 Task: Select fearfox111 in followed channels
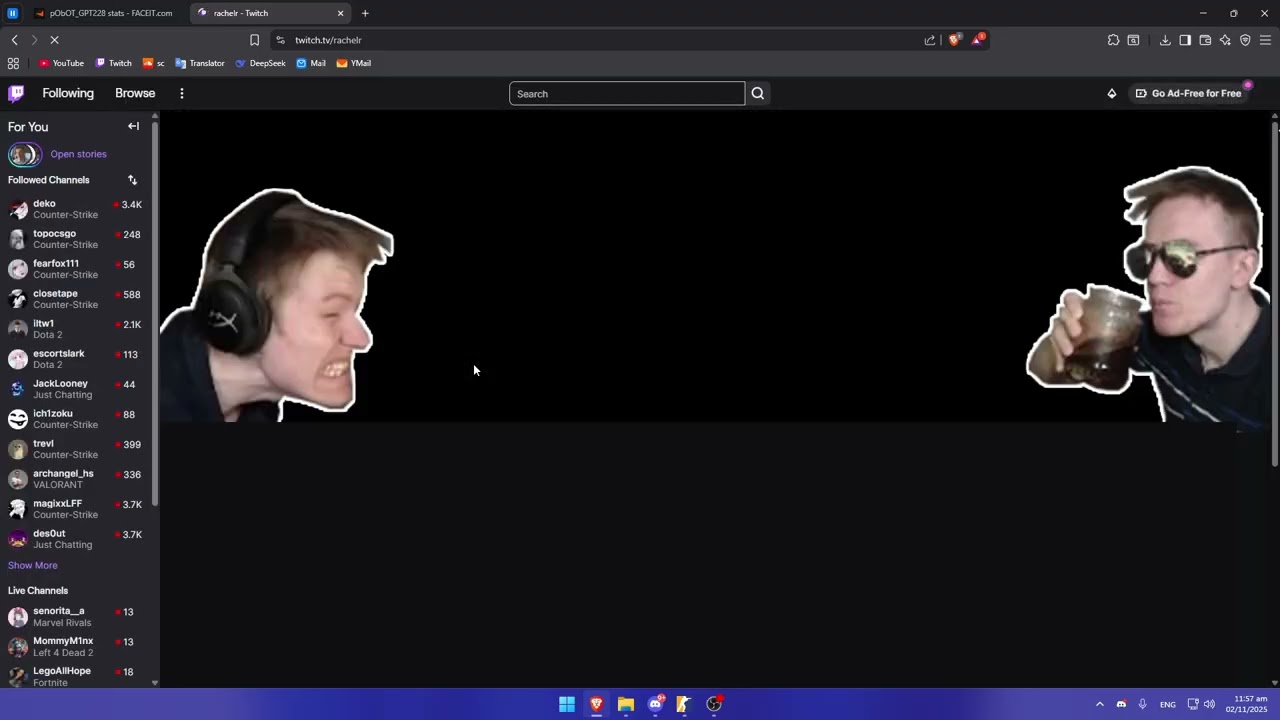coord(78,269)
